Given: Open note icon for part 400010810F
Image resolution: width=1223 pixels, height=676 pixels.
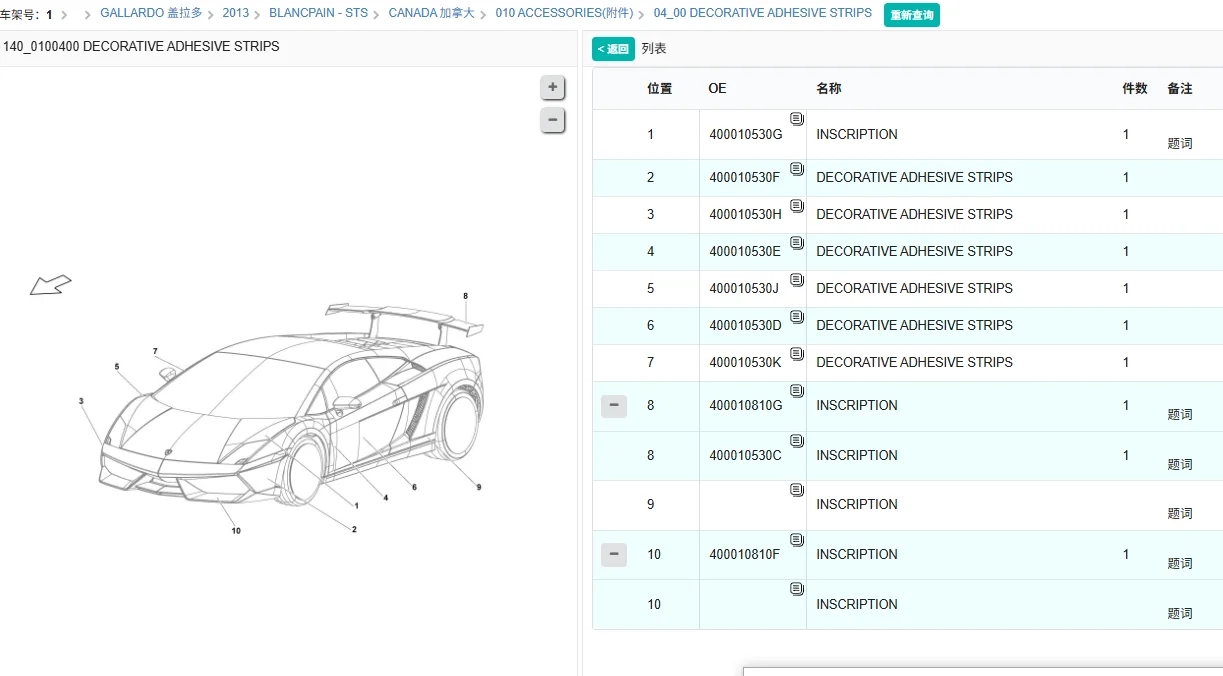Looking at the screenshot, I should coord(797,540).
